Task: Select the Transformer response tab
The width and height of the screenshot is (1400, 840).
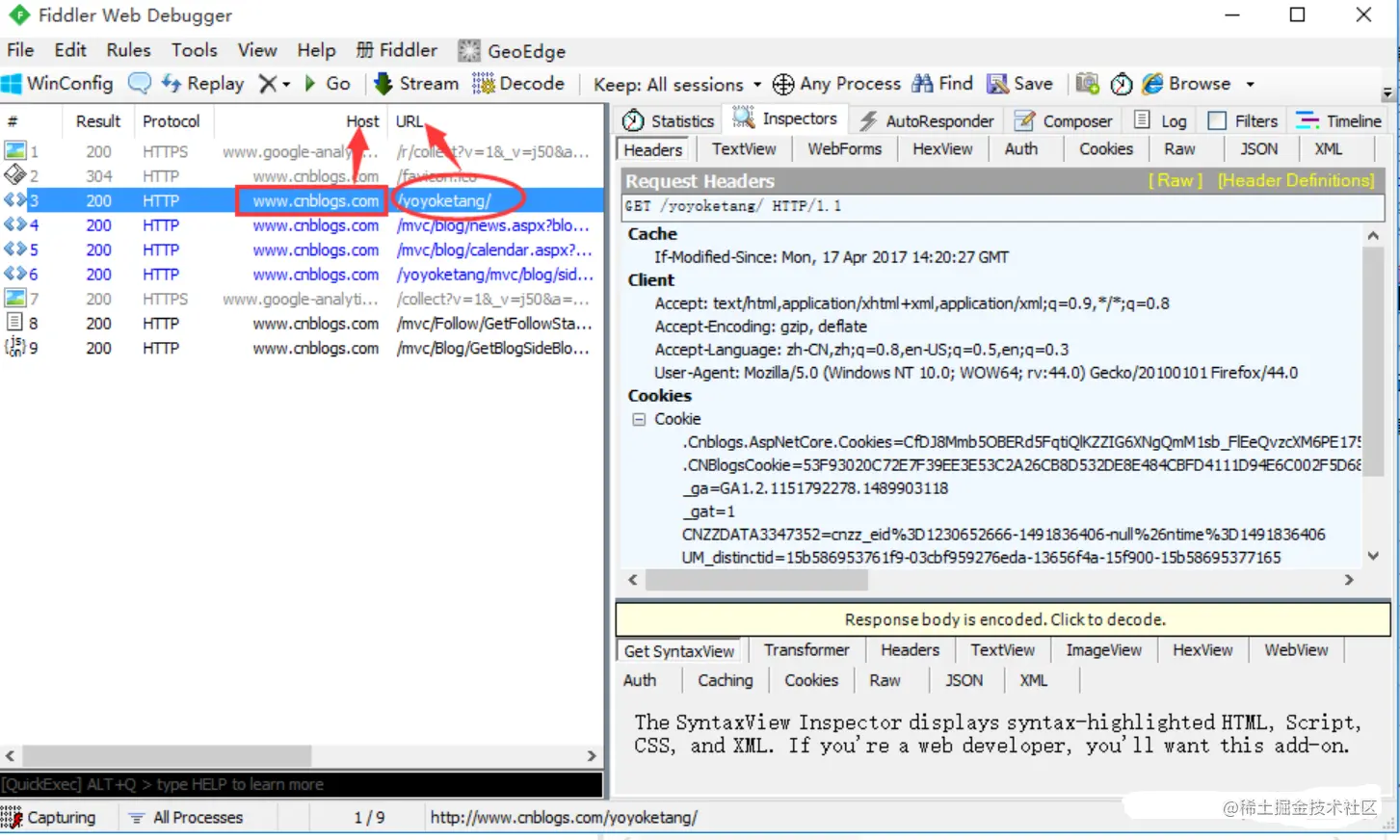Action: [x=806, y=650]
